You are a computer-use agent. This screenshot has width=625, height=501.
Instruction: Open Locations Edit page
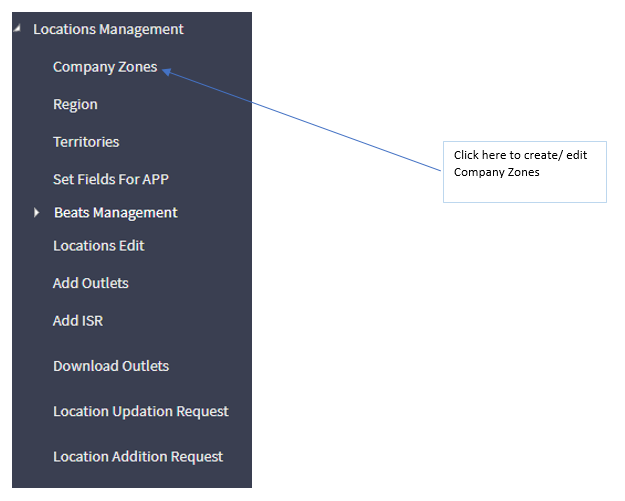click(x=98, y=246)
